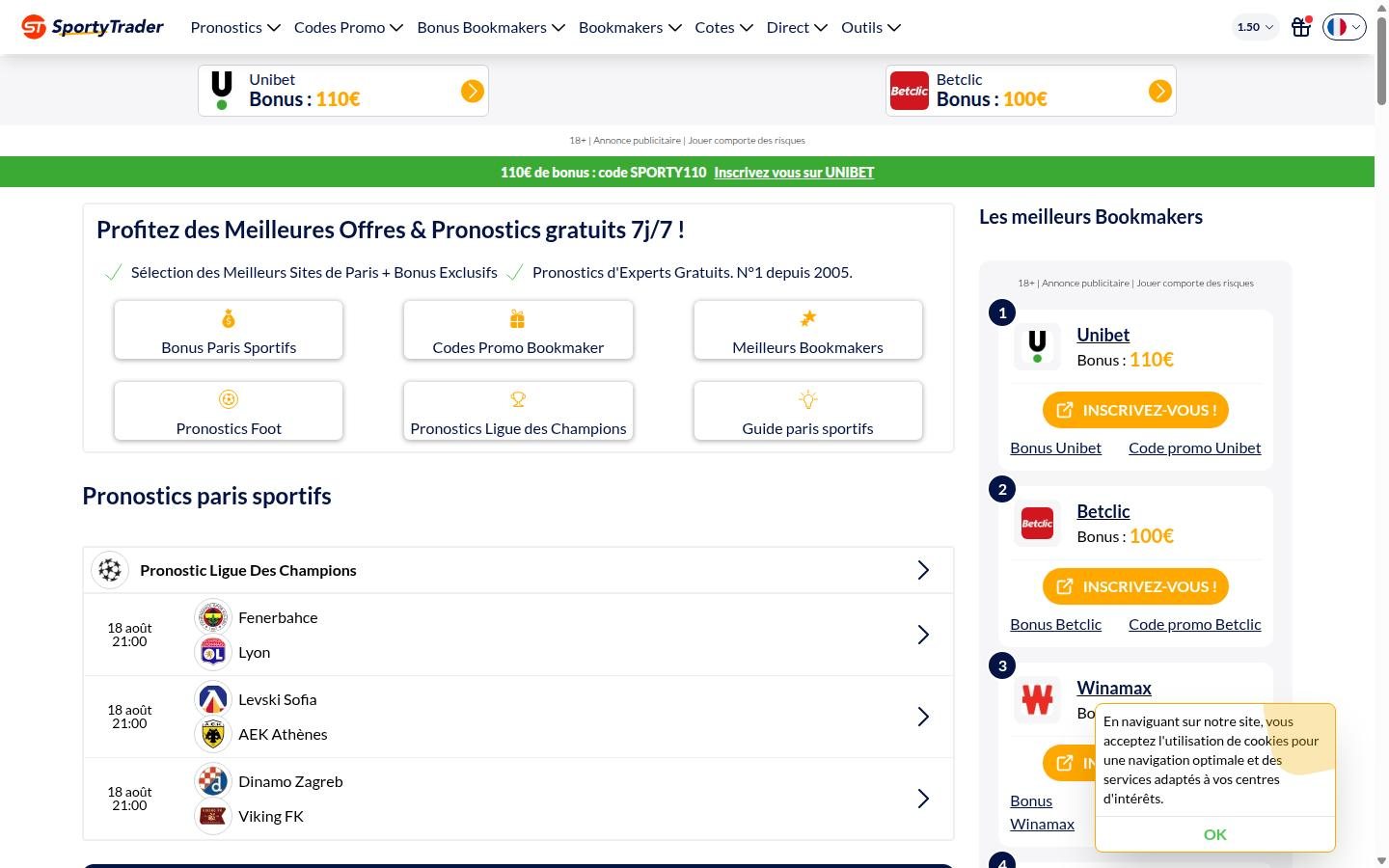Screen dimensions: 1389x868
Task: Click the Unibet logo in top banner
Action: [x=222, y=91]
